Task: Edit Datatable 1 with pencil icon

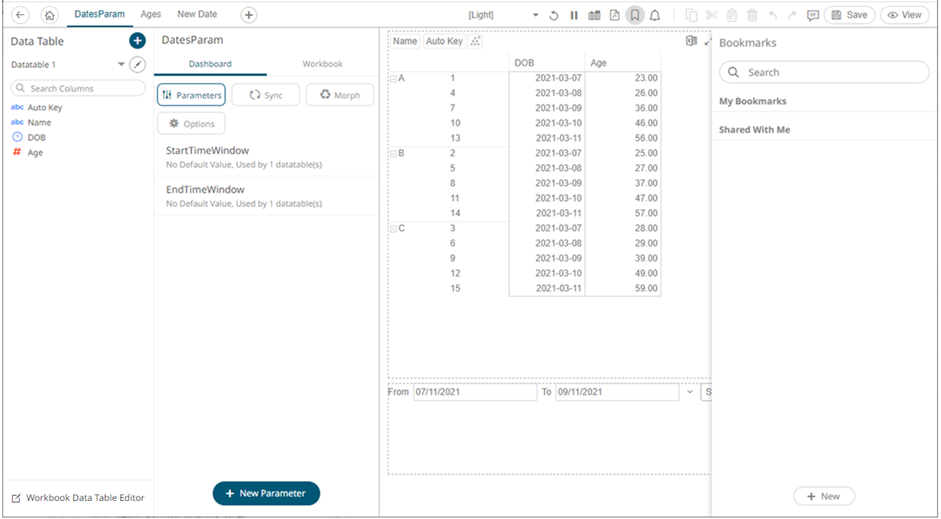Action: click(x=138, y=64)
